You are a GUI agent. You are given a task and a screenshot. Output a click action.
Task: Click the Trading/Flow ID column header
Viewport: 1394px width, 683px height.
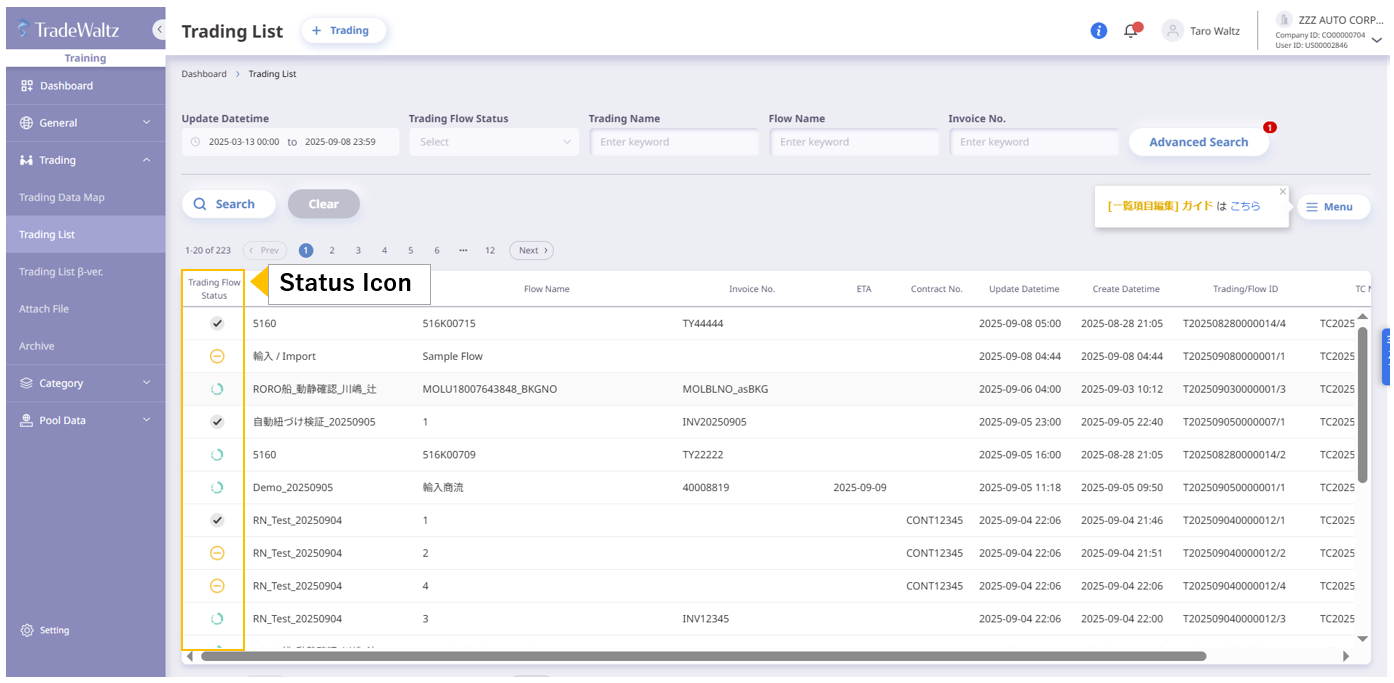tap(1245, 289)
